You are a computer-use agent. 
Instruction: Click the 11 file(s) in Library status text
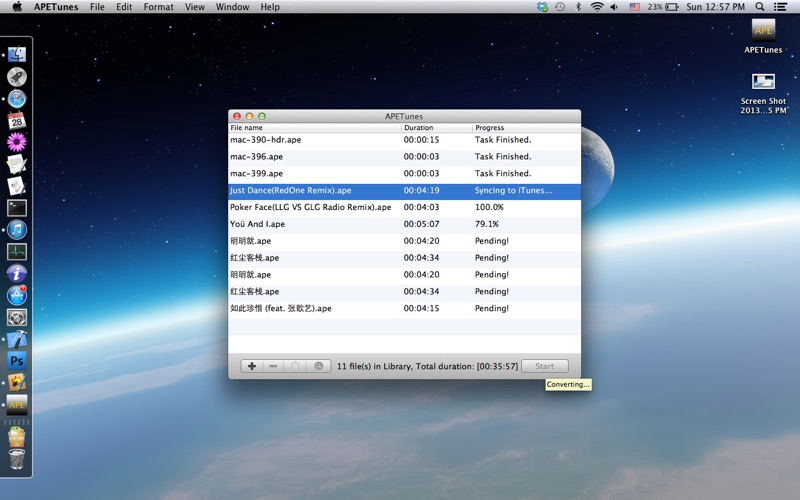428,366
